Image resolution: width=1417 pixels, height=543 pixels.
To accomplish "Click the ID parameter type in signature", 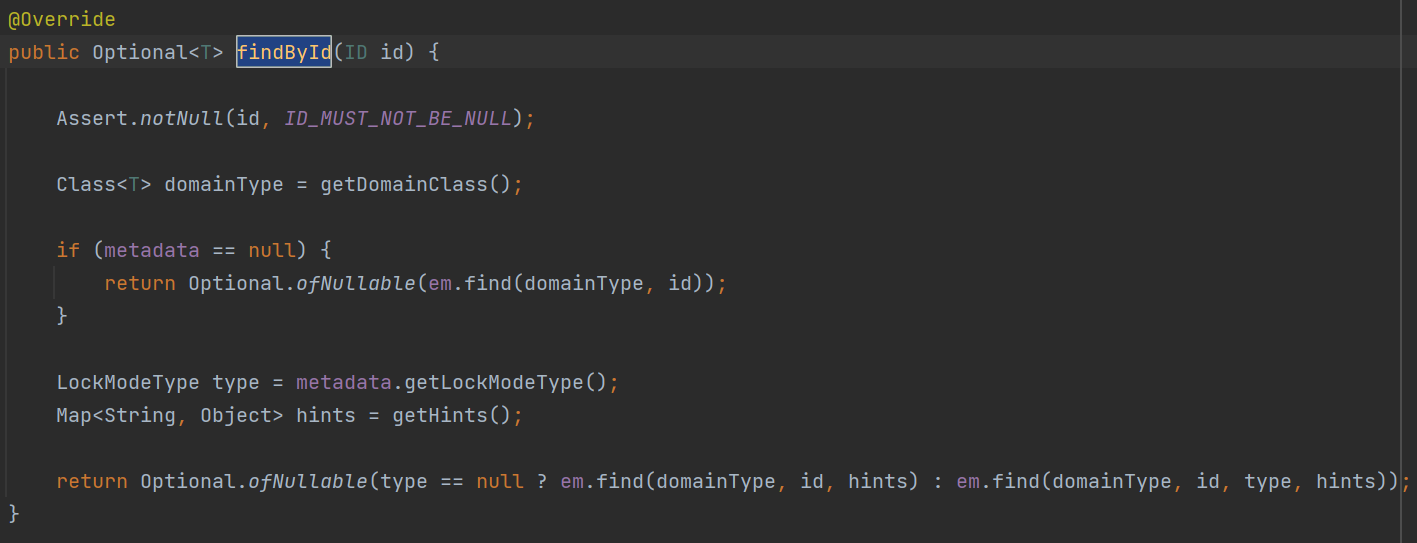I will click(356, 52).
